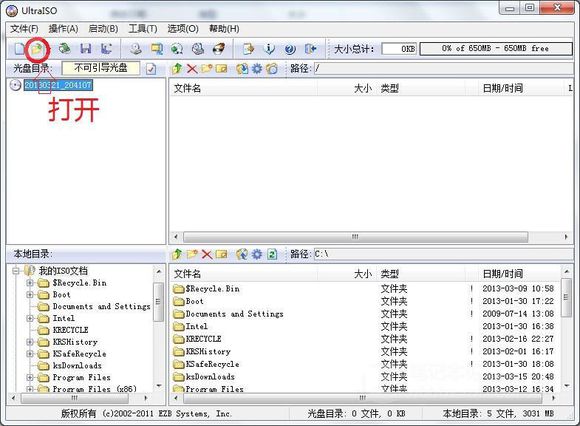580x426 pixels.
Task: Expand the Boot folder in the tree
Action: [30, 295]
